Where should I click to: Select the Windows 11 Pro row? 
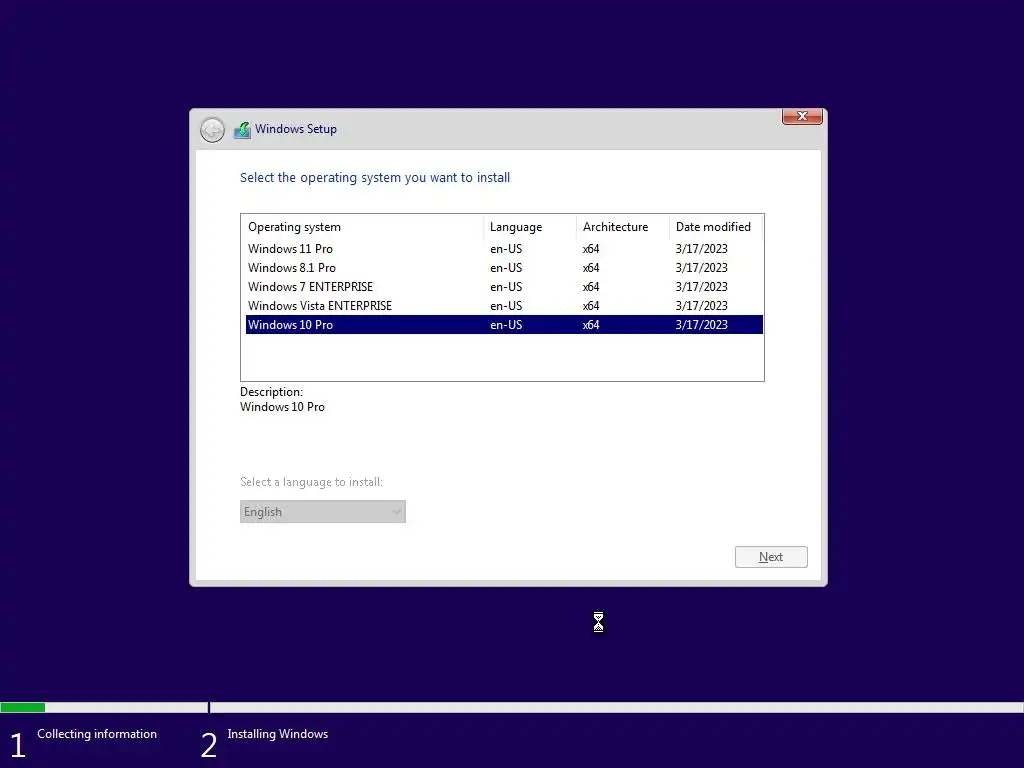pos(504,249)
